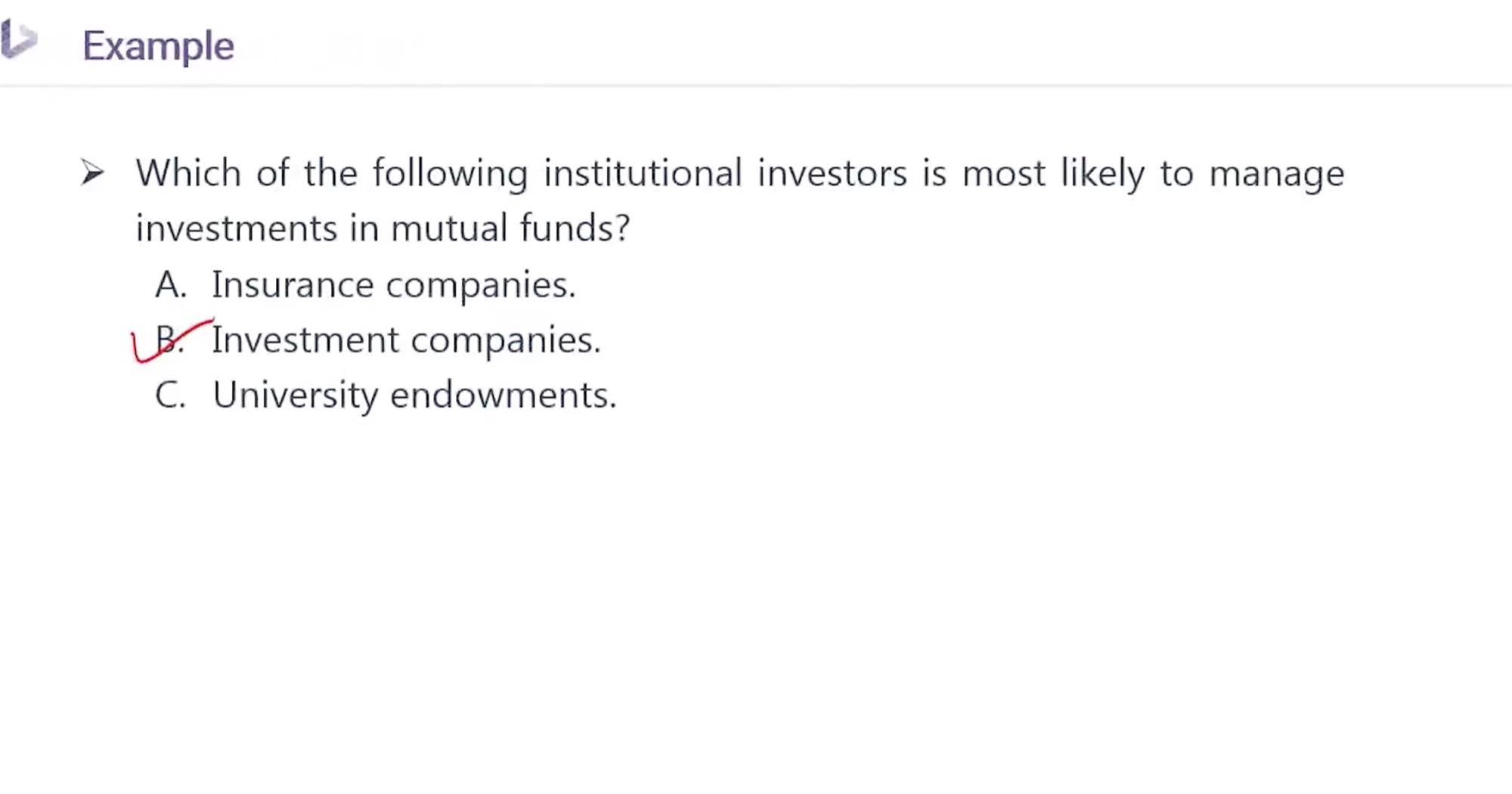Click the arrow bullet before the question
The height and width of the screenshot is (794, 1512).
(92, 173)
